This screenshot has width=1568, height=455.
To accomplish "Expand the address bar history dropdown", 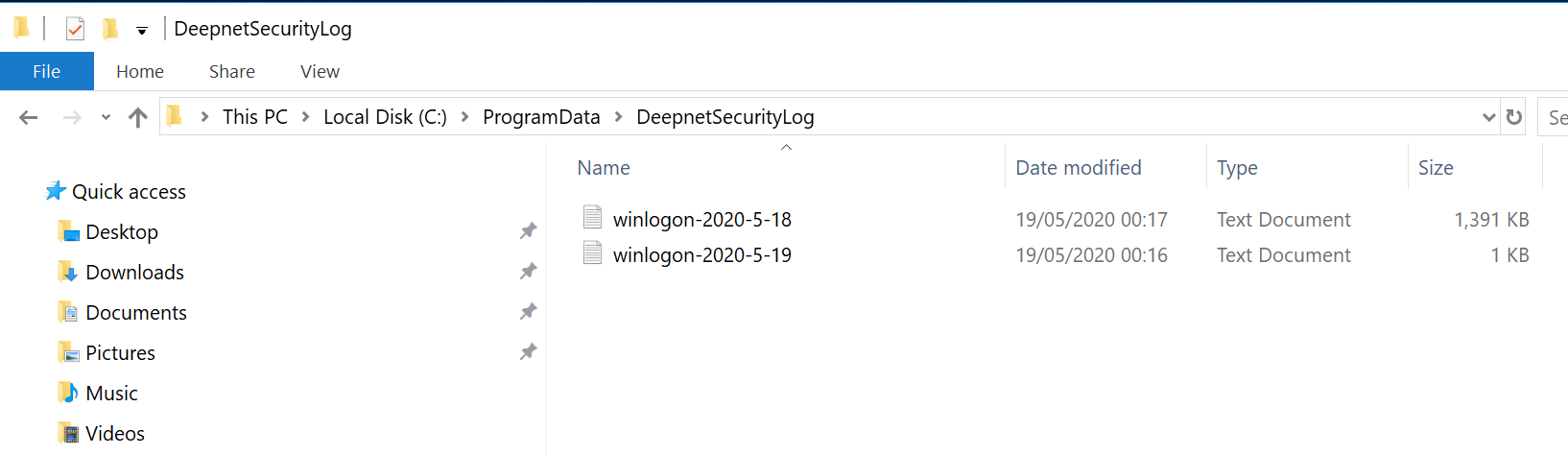I will (1488, 117).
